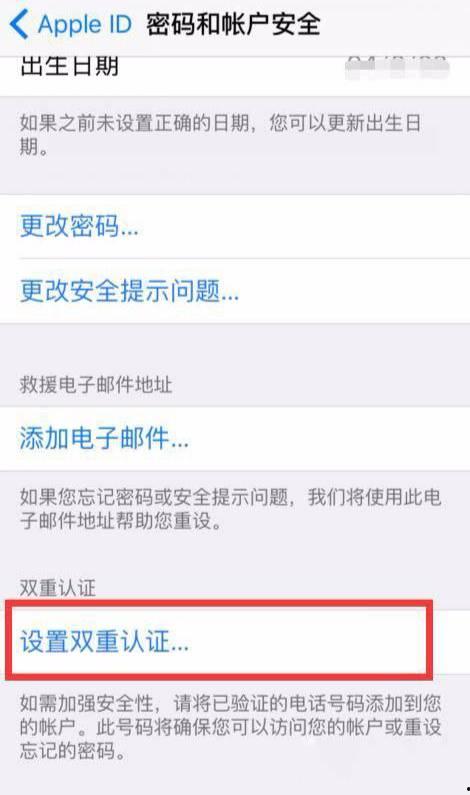Tap the 救援电子邮件地址 section header
The height and width of the screenshot is (795, 470).
point(96,385)
